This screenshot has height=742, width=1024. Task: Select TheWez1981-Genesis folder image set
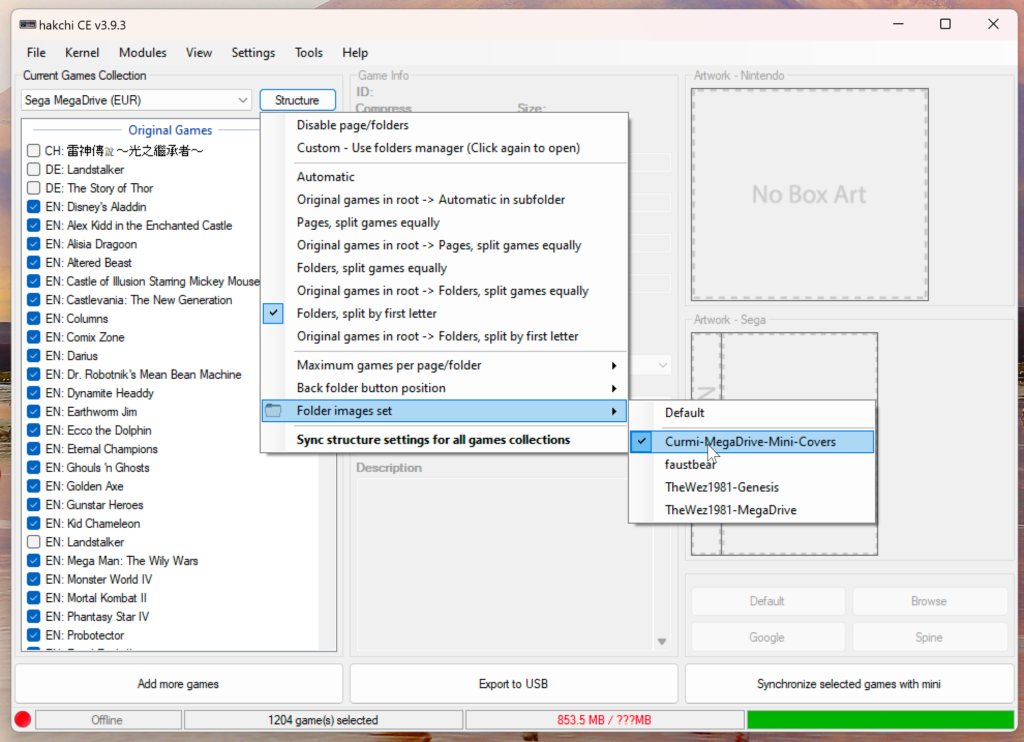point(721,487)
